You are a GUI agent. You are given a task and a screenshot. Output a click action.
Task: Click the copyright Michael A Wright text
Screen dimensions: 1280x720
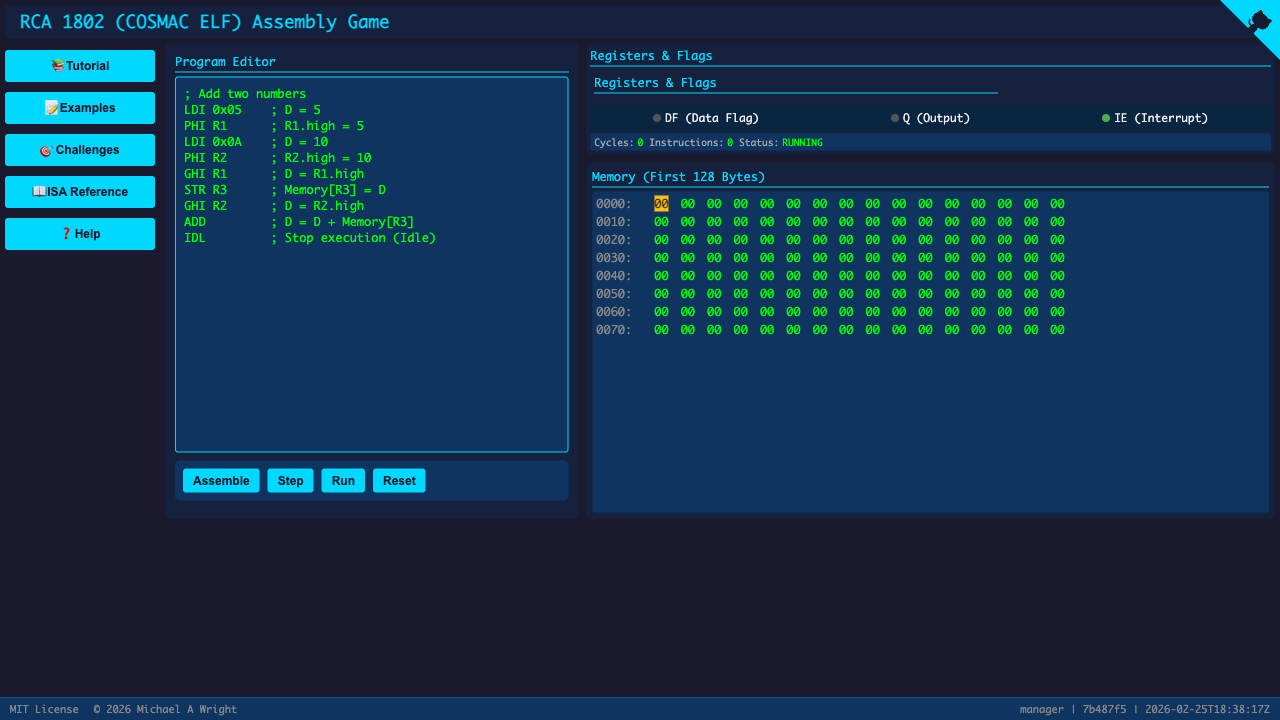pos(165,709)
